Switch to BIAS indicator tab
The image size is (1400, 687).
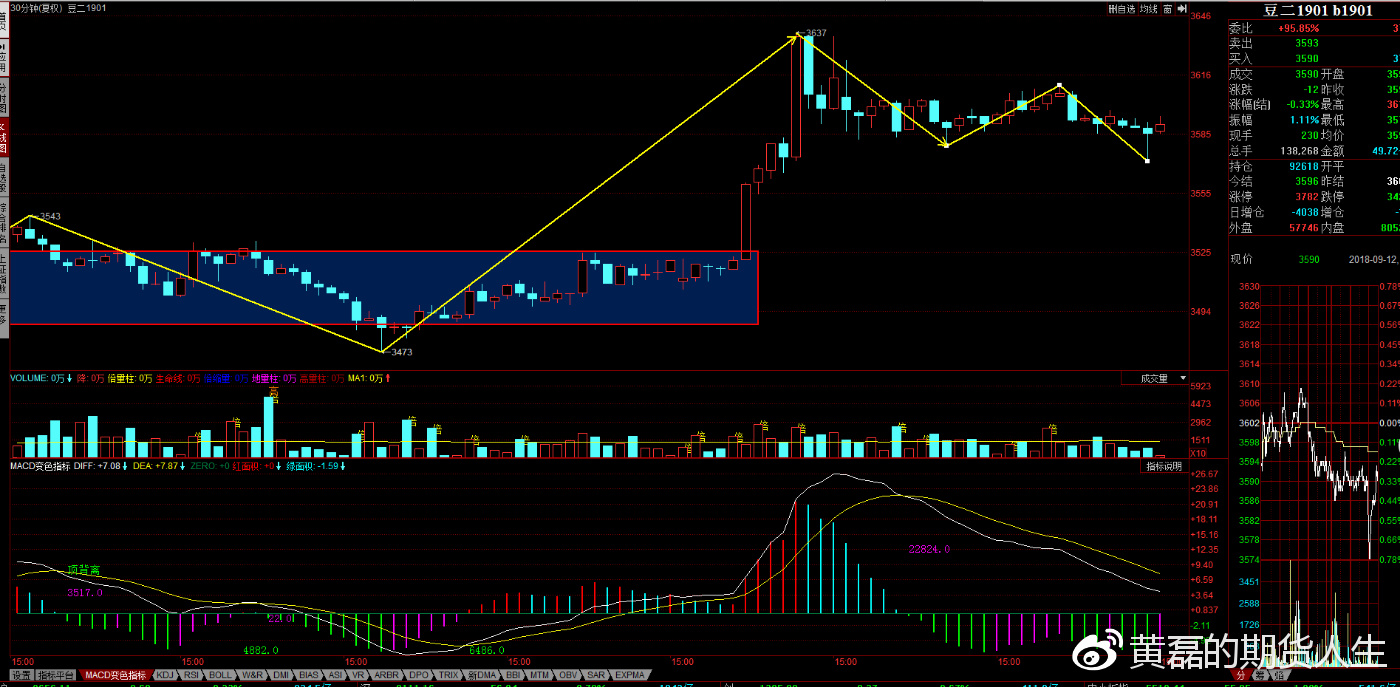pos(309,675)
